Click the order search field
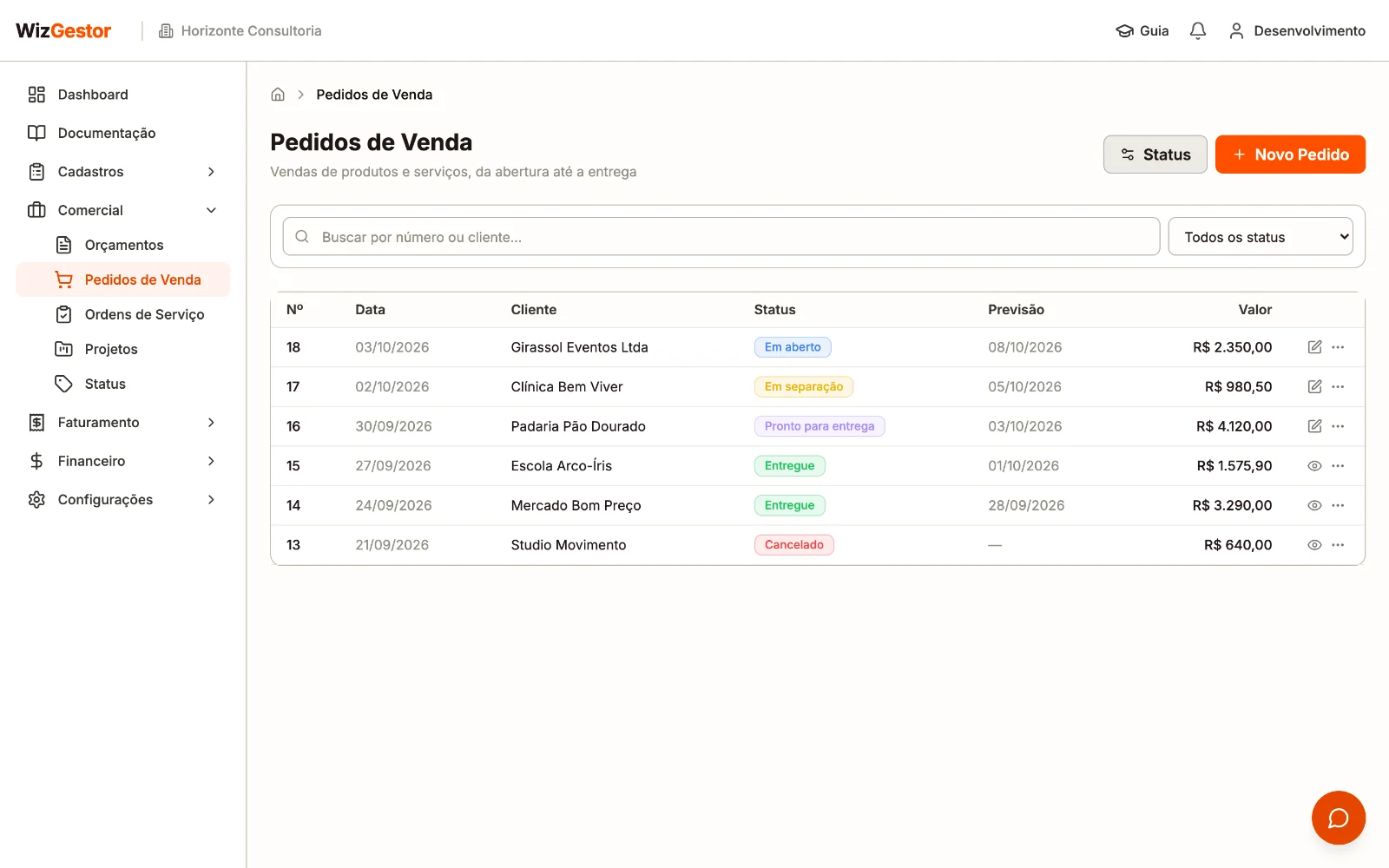Image resolution: width=1389 pixels, height=868 pixels. click(721, 237)
